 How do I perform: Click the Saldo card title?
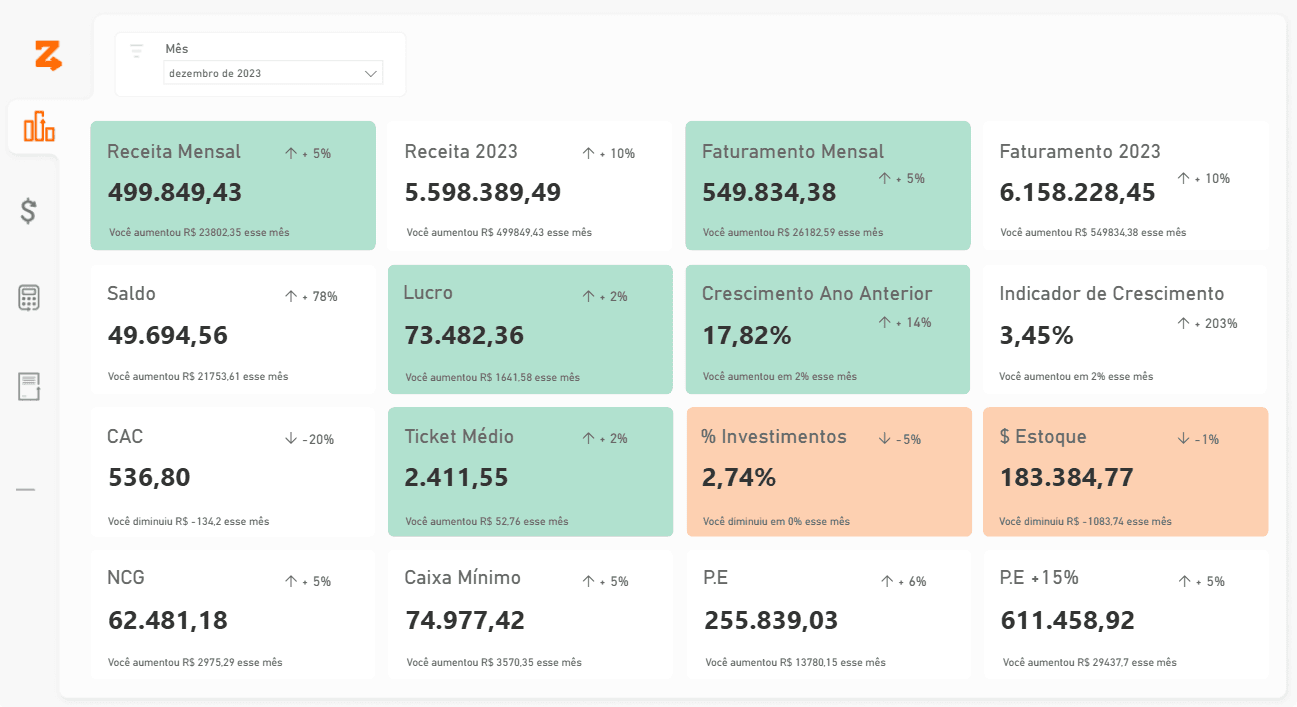(131, 293)
